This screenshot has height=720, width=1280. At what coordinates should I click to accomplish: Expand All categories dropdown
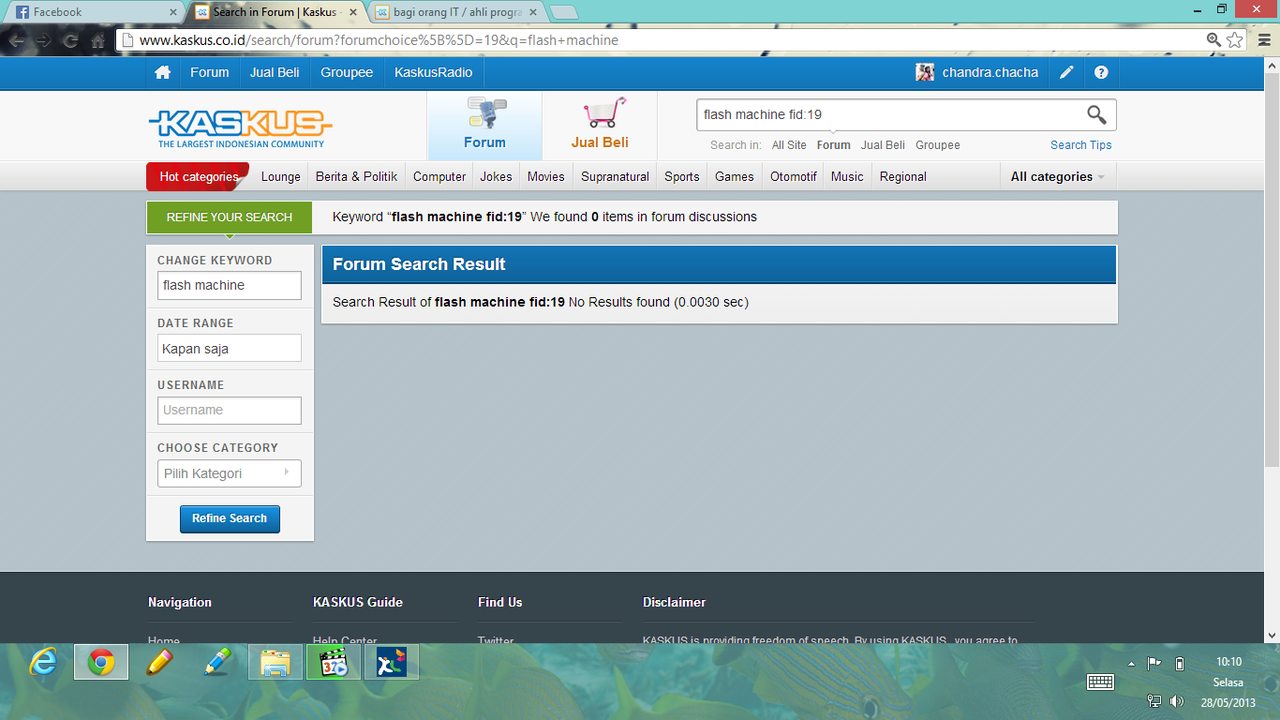(1058, 177)
